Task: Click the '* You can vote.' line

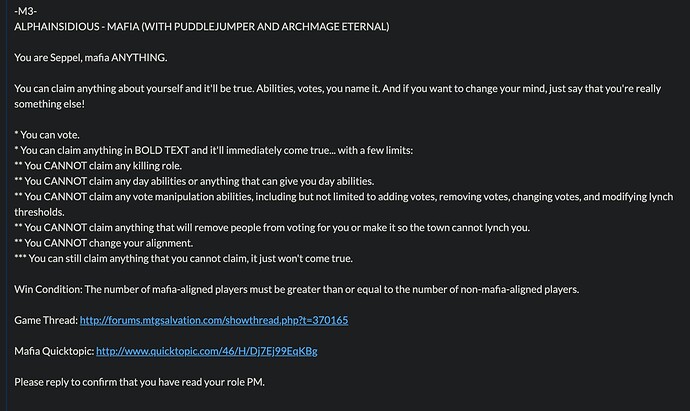Action: point(47,135)
